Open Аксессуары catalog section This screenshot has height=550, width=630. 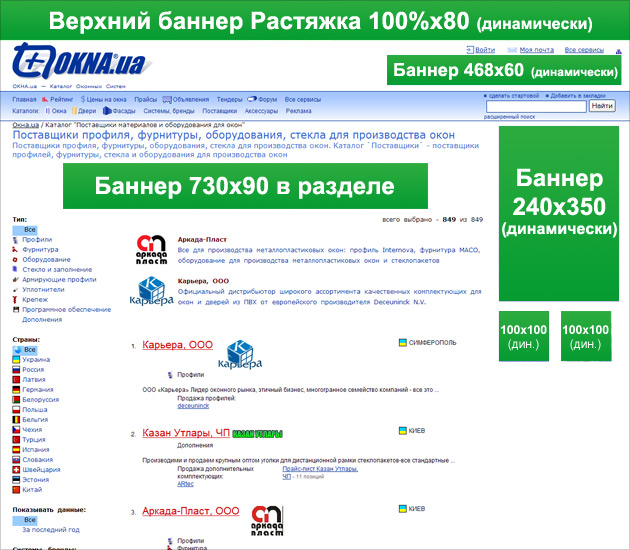pos(261,111)
